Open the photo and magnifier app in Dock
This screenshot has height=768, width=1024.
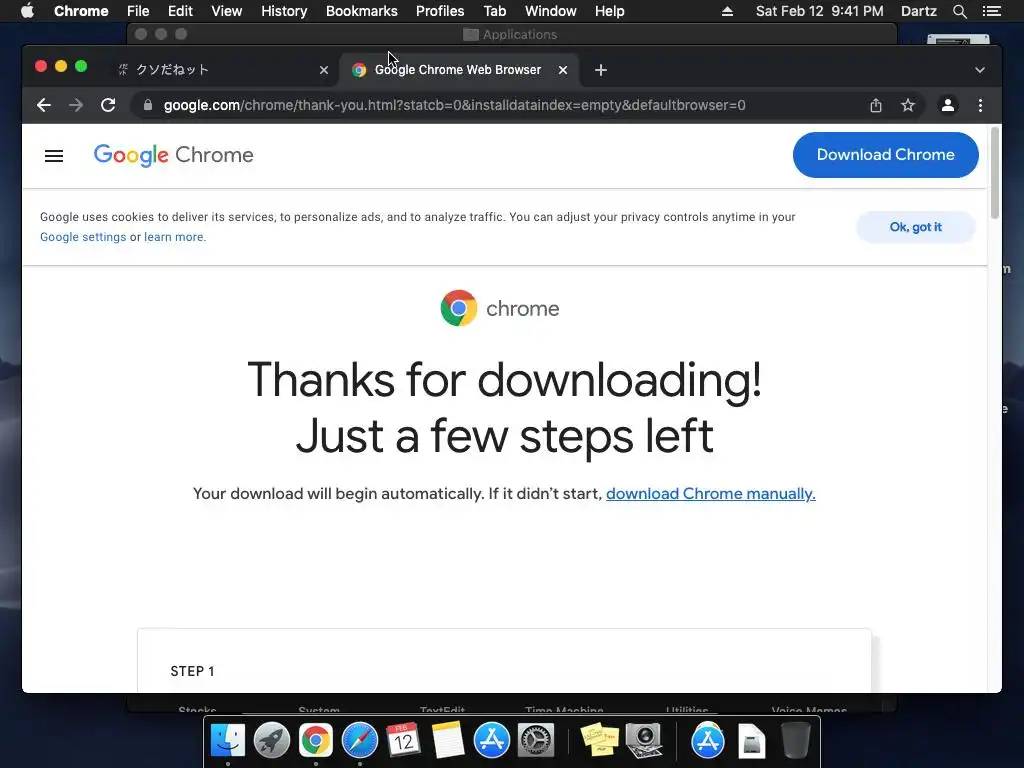click(644, 741)
